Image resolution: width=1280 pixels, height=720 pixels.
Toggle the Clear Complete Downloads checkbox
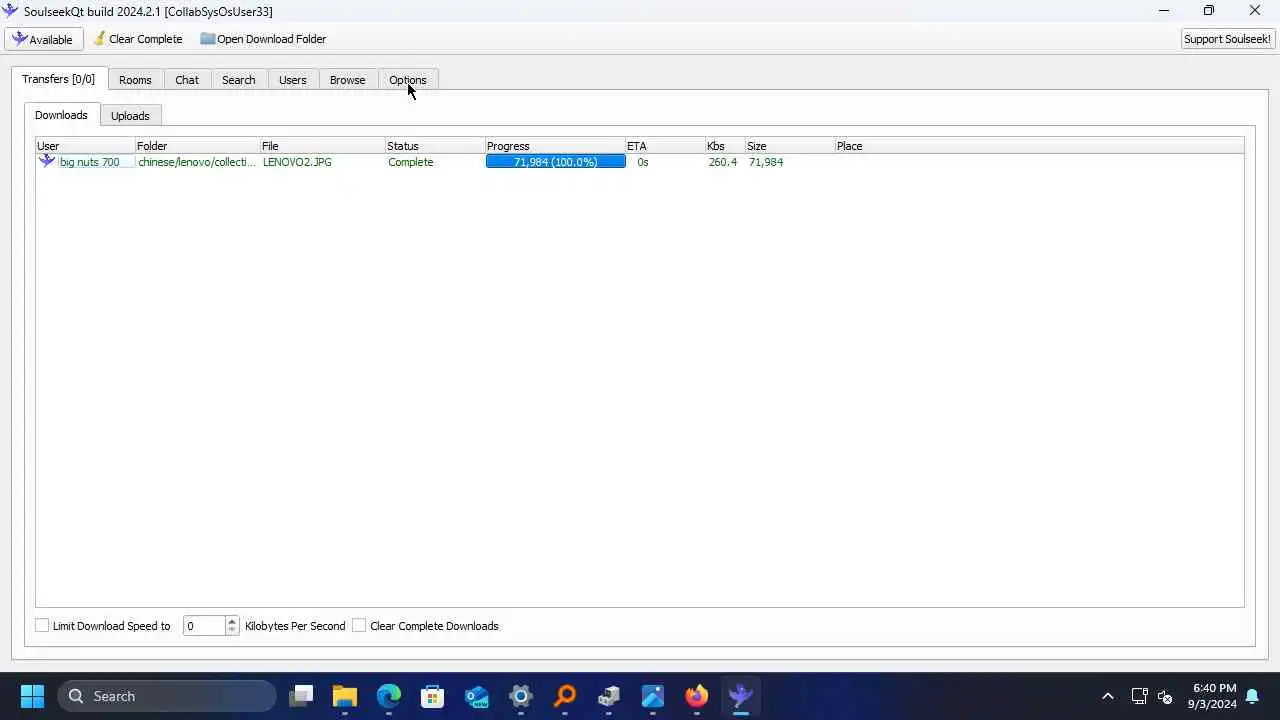359,626
